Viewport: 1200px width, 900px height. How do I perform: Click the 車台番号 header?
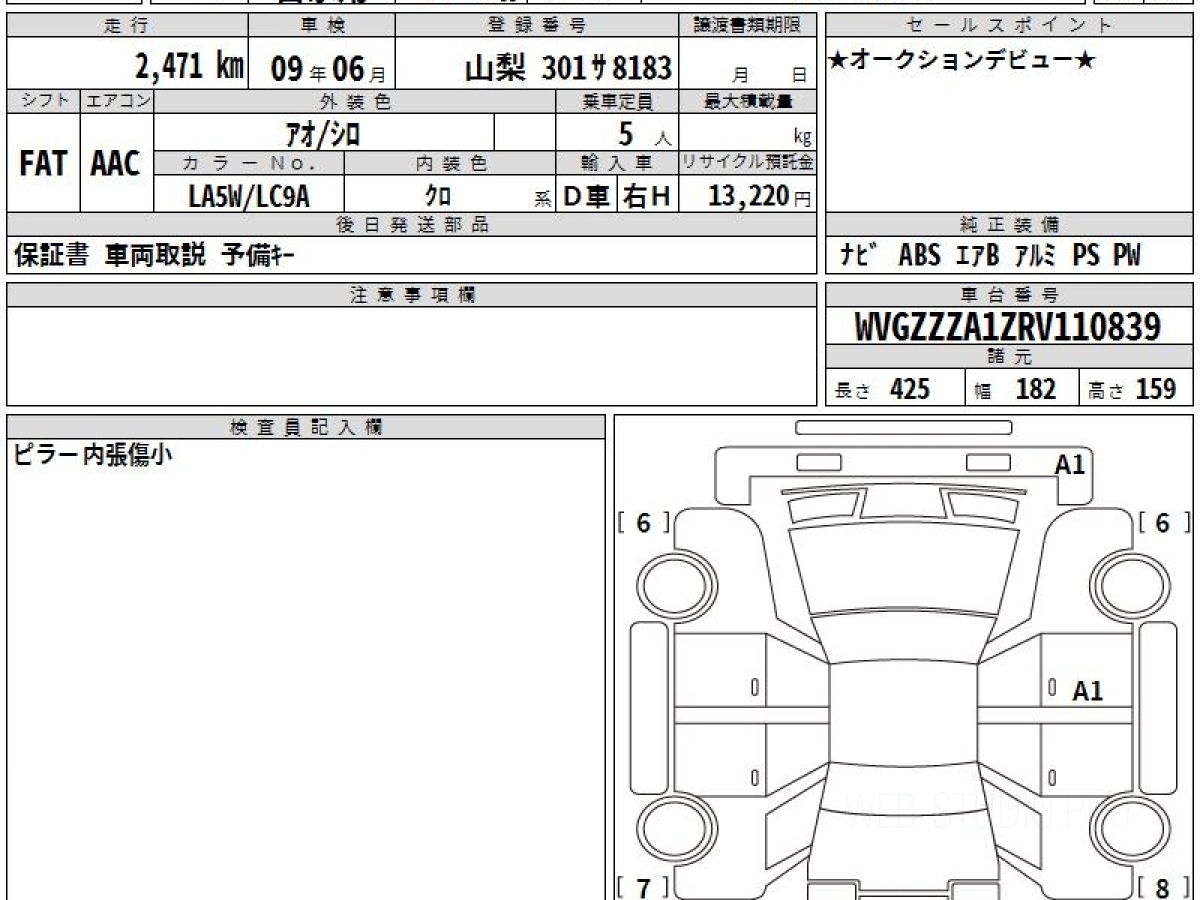[x=1009, y=294]
